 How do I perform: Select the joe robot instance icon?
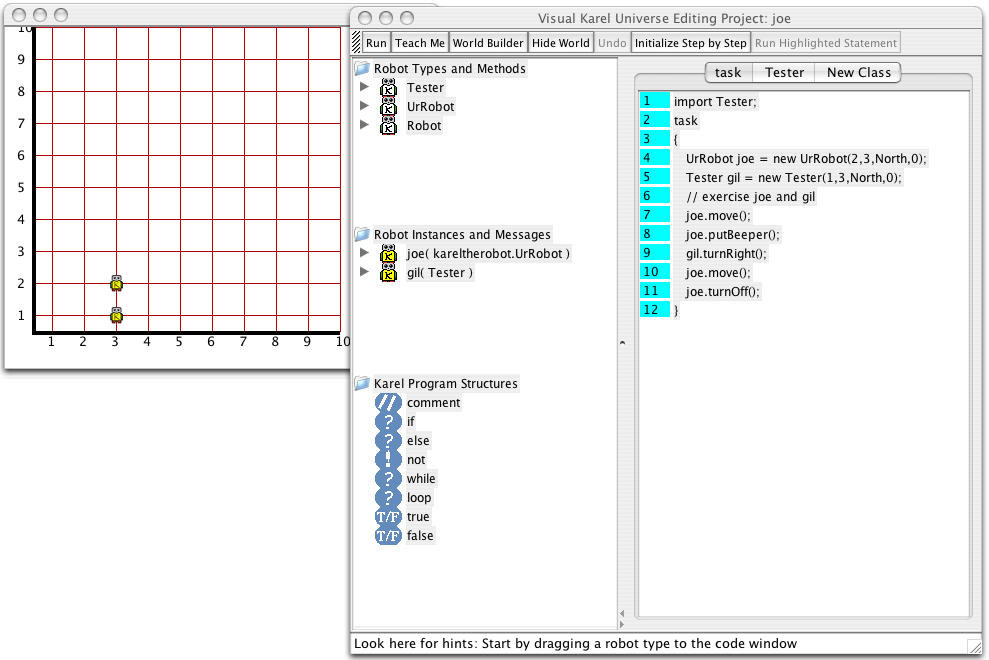(389, 254)
